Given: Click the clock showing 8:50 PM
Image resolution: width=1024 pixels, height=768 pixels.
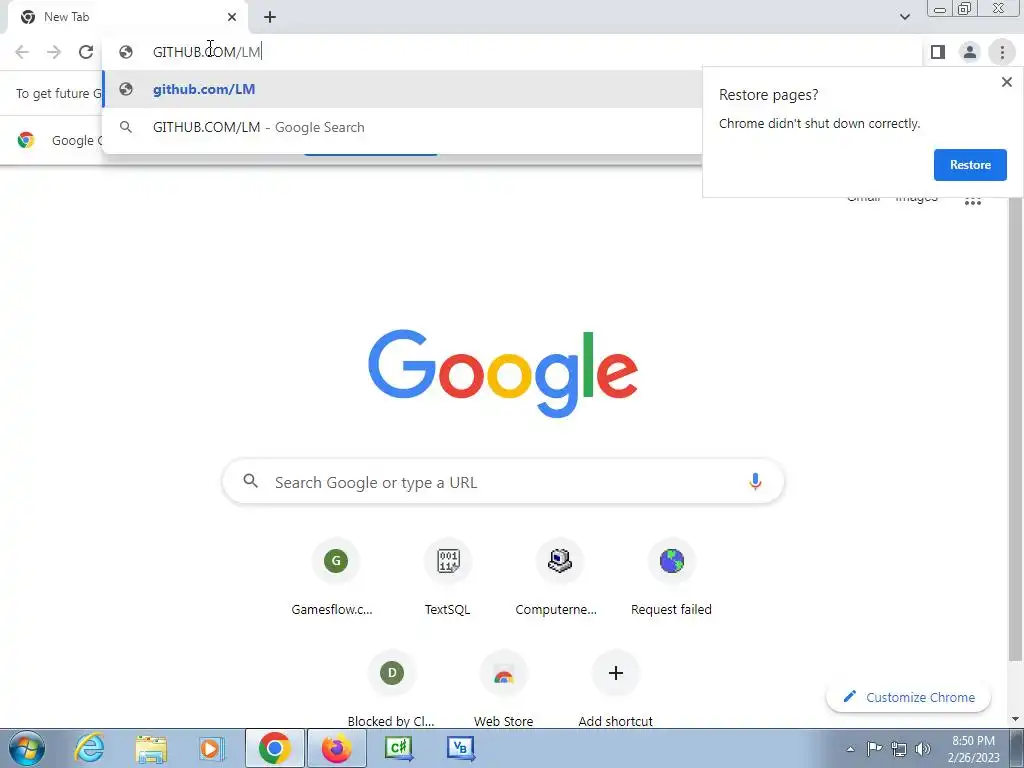Looking at the screenshot, I should click(973, 749).
